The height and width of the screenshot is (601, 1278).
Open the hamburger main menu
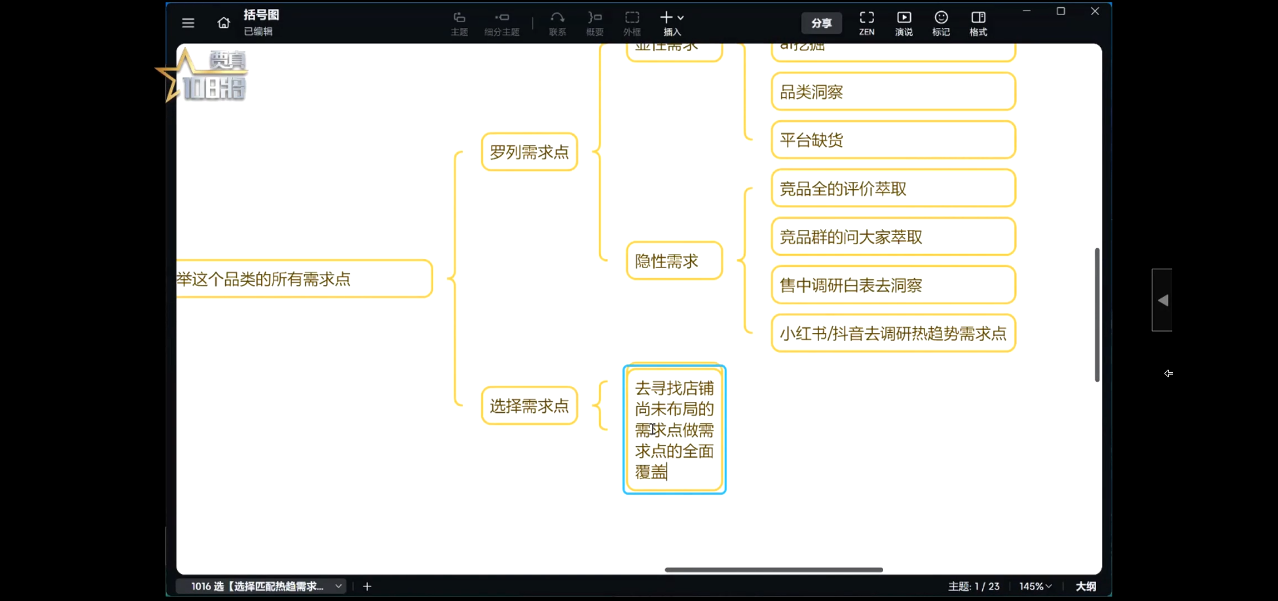[x=188, y=23]
